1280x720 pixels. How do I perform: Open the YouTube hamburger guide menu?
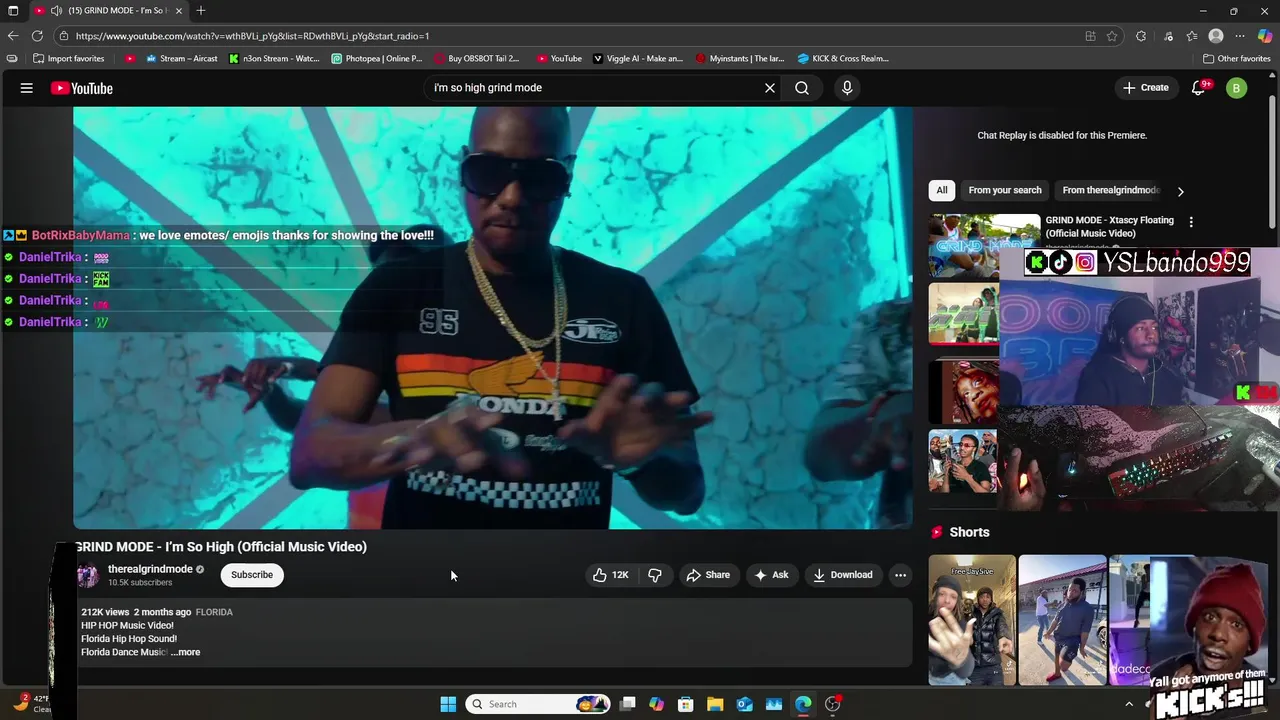[x=27, y=88]
